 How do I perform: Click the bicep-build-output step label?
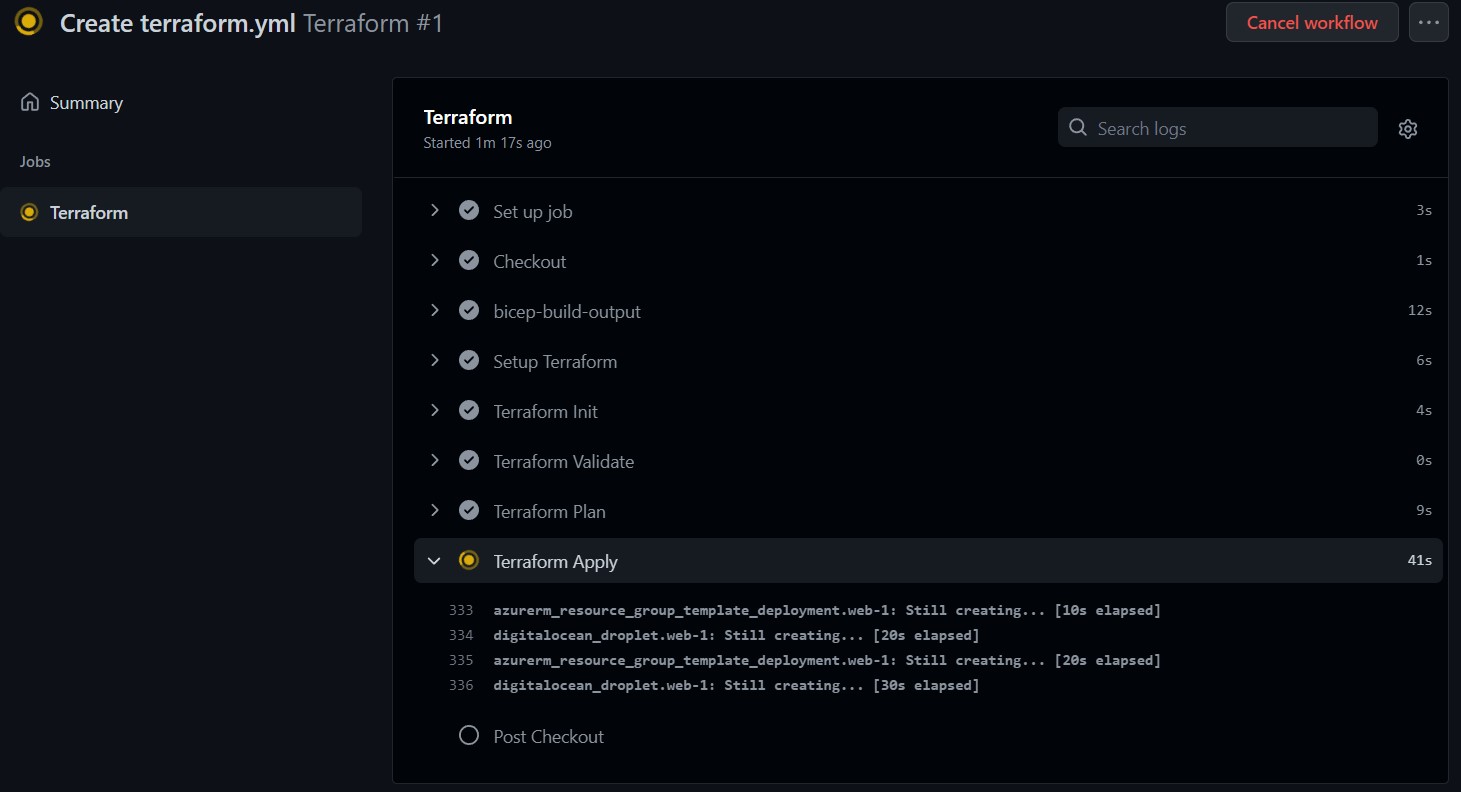click(567, 312)
